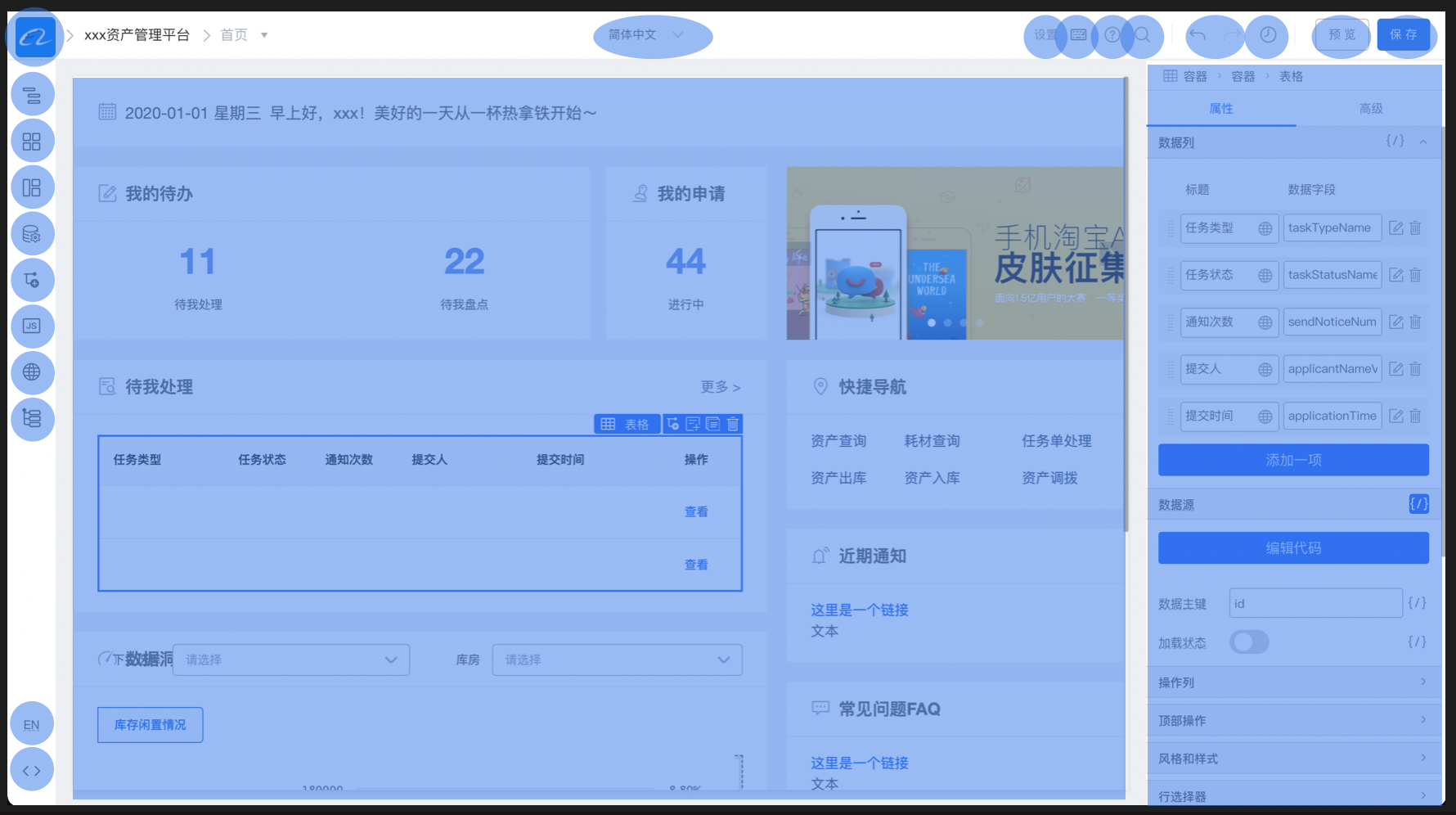This screenshot has width=1456, height=815.
Task: Switch to the 属性 tab
Action: pos(1221,109)
